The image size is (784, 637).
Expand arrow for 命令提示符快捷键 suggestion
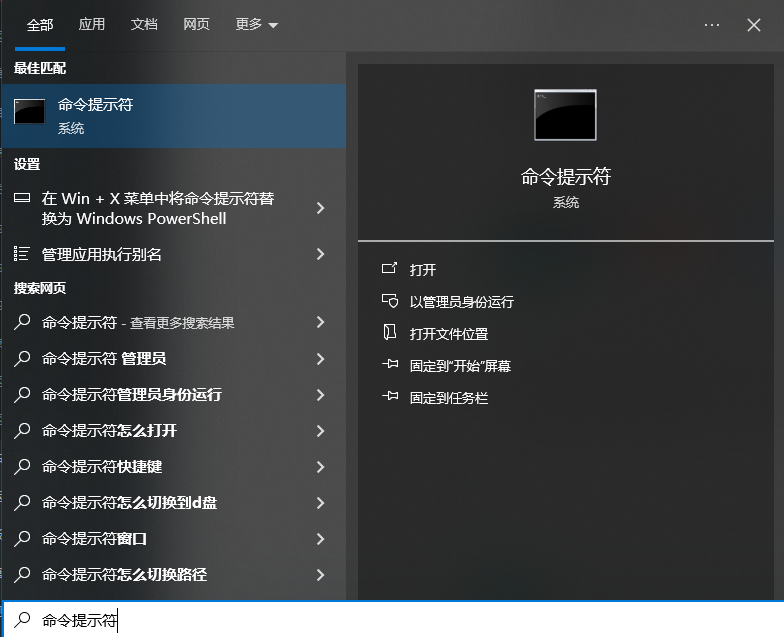point(320,467)
